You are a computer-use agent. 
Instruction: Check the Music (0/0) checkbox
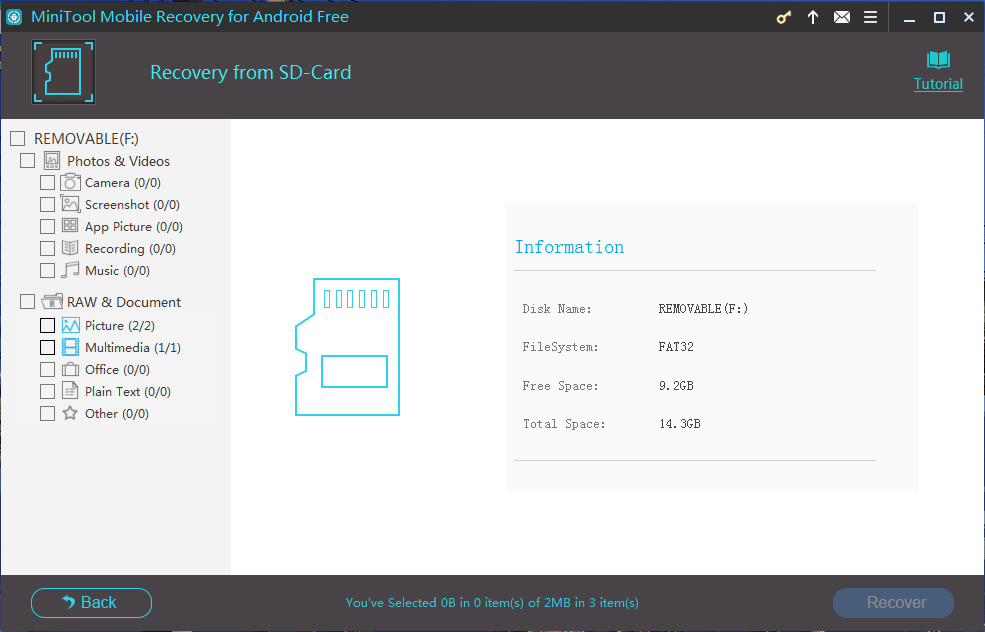48,271
